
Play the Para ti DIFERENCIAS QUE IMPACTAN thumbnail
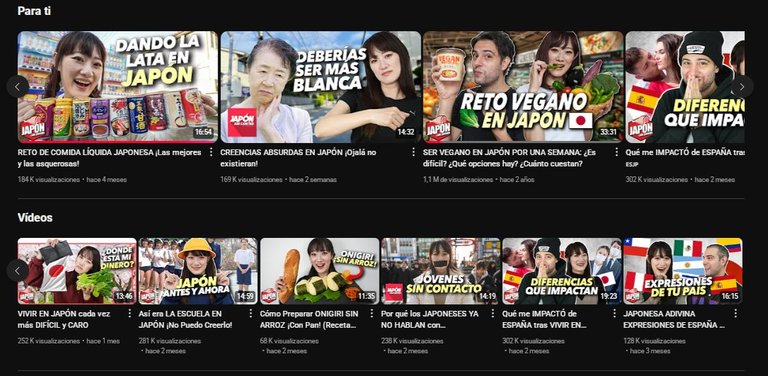click(x=685, y=87)
